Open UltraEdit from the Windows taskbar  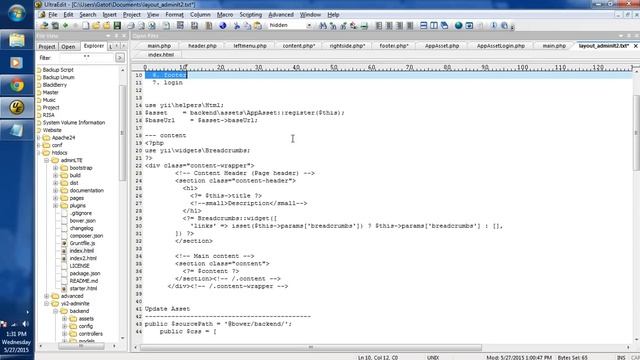[x=17, y=108]
